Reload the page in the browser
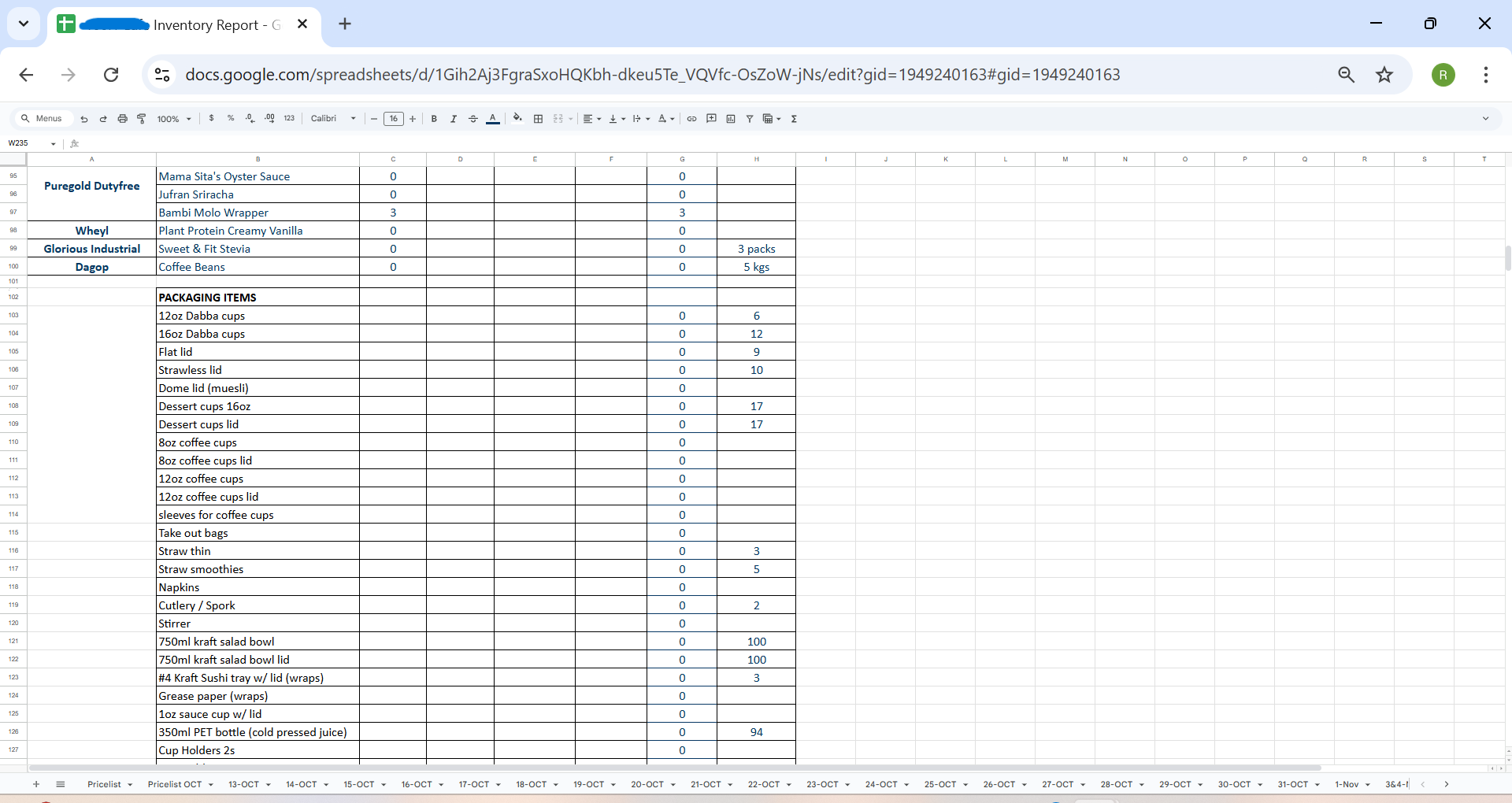The image size is (1512, 803). pyautogui.click(x=111, y=75)
